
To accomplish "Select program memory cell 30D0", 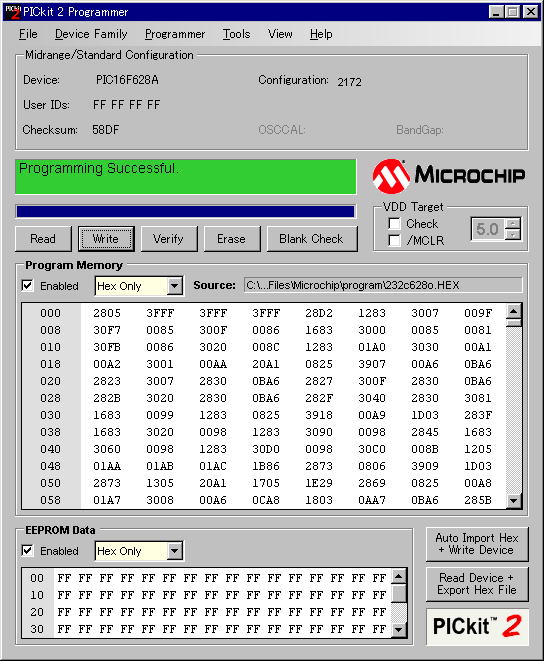I will point(266,449).
